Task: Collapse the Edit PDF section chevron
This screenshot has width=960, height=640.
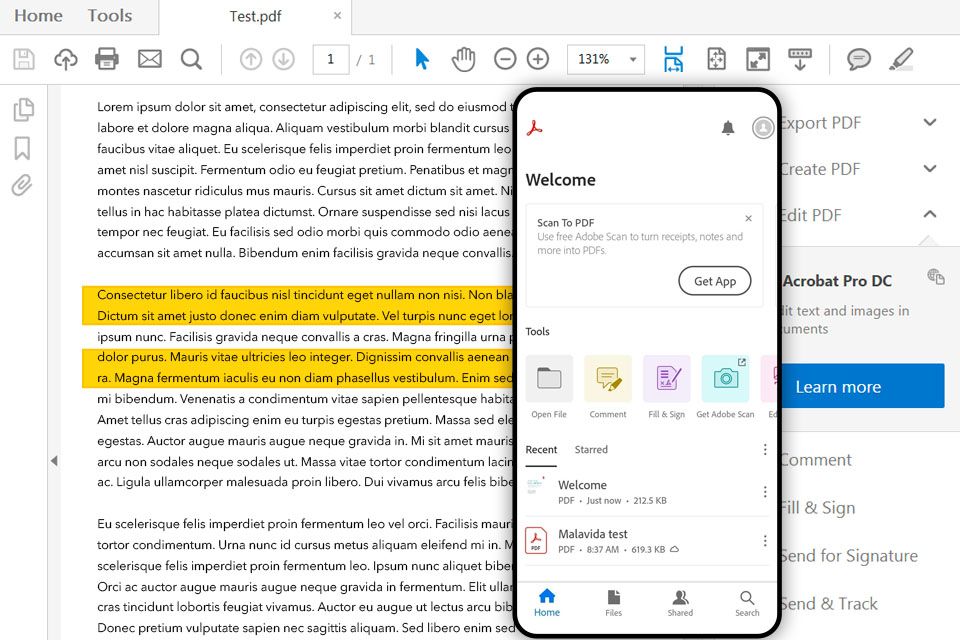Action: [x=929, y=214]
